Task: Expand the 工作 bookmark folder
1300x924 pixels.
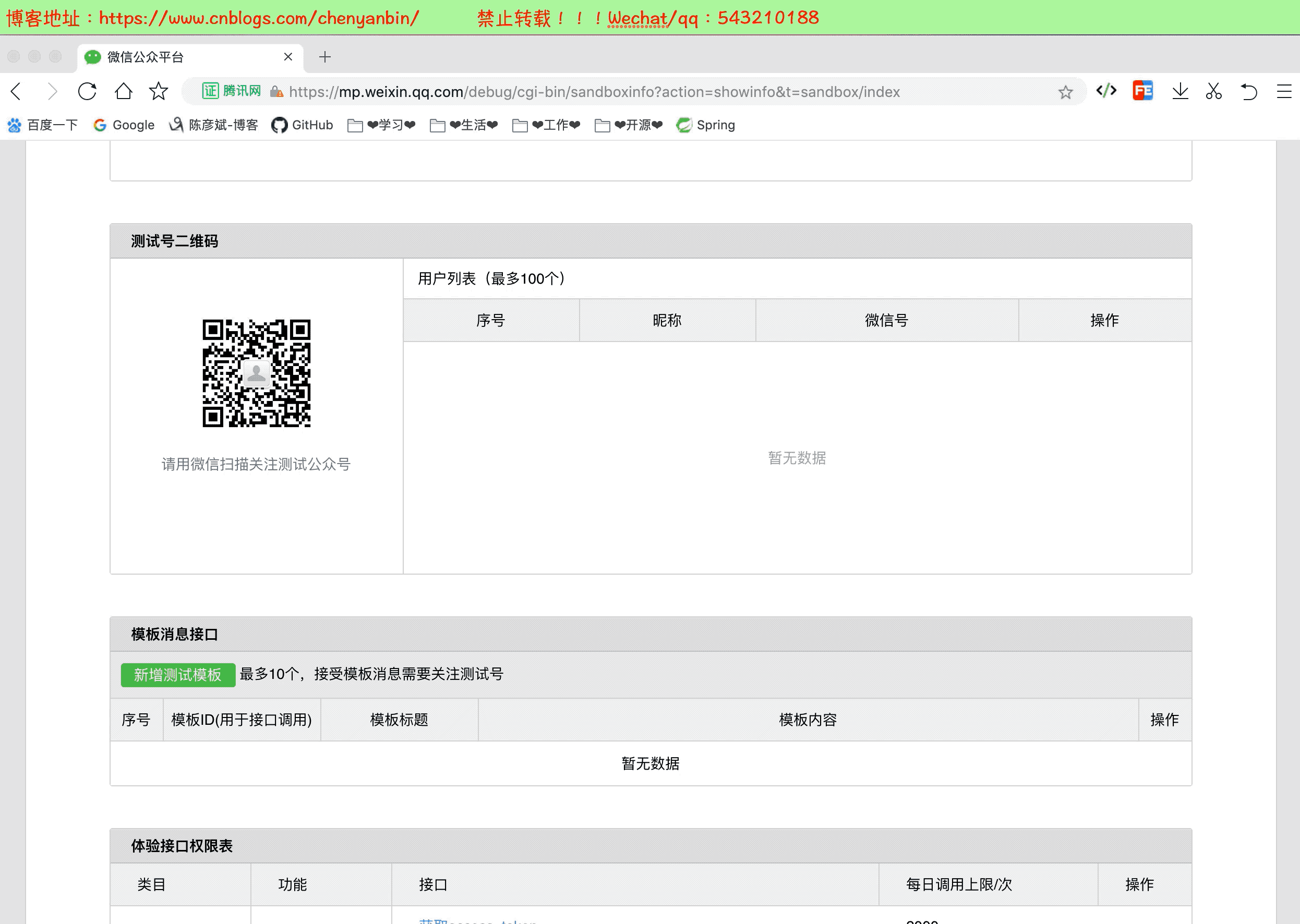Action: pyautogui.click(x=546, y=125)
